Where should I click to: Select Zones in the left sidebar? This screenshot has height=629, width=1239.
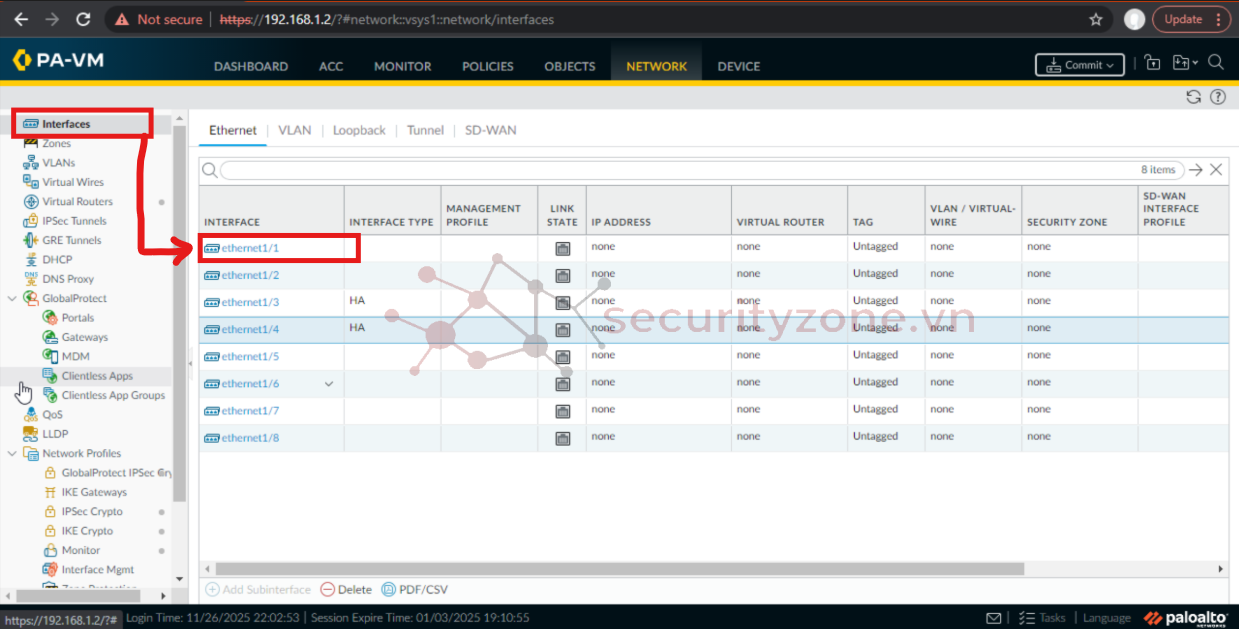pyautogui.click(x=56, y=143)
